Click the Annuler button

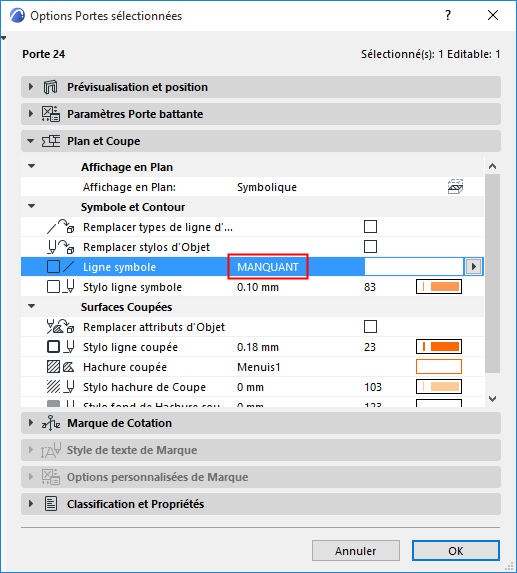pyautogui.click(x=356, y=551)
